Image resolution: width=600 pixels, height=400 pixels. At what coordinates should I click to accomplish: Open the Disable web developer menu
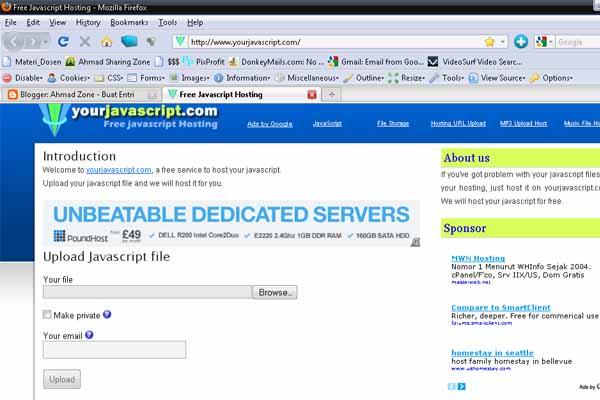click(x=23, y=78)
